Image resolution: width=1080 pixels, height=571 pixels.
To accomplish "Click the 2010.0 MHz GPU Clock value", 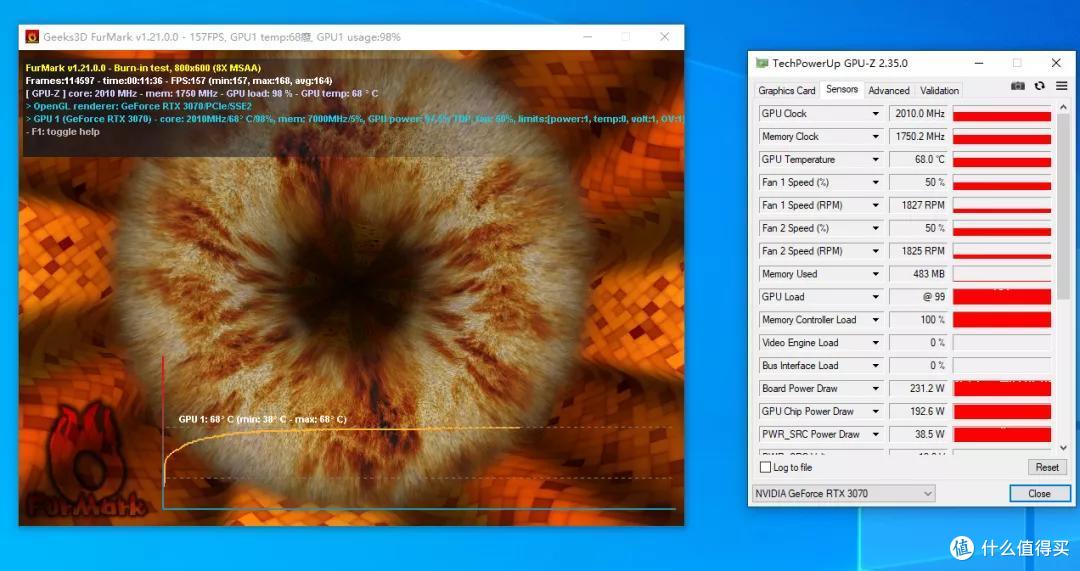I will [920, 114].
